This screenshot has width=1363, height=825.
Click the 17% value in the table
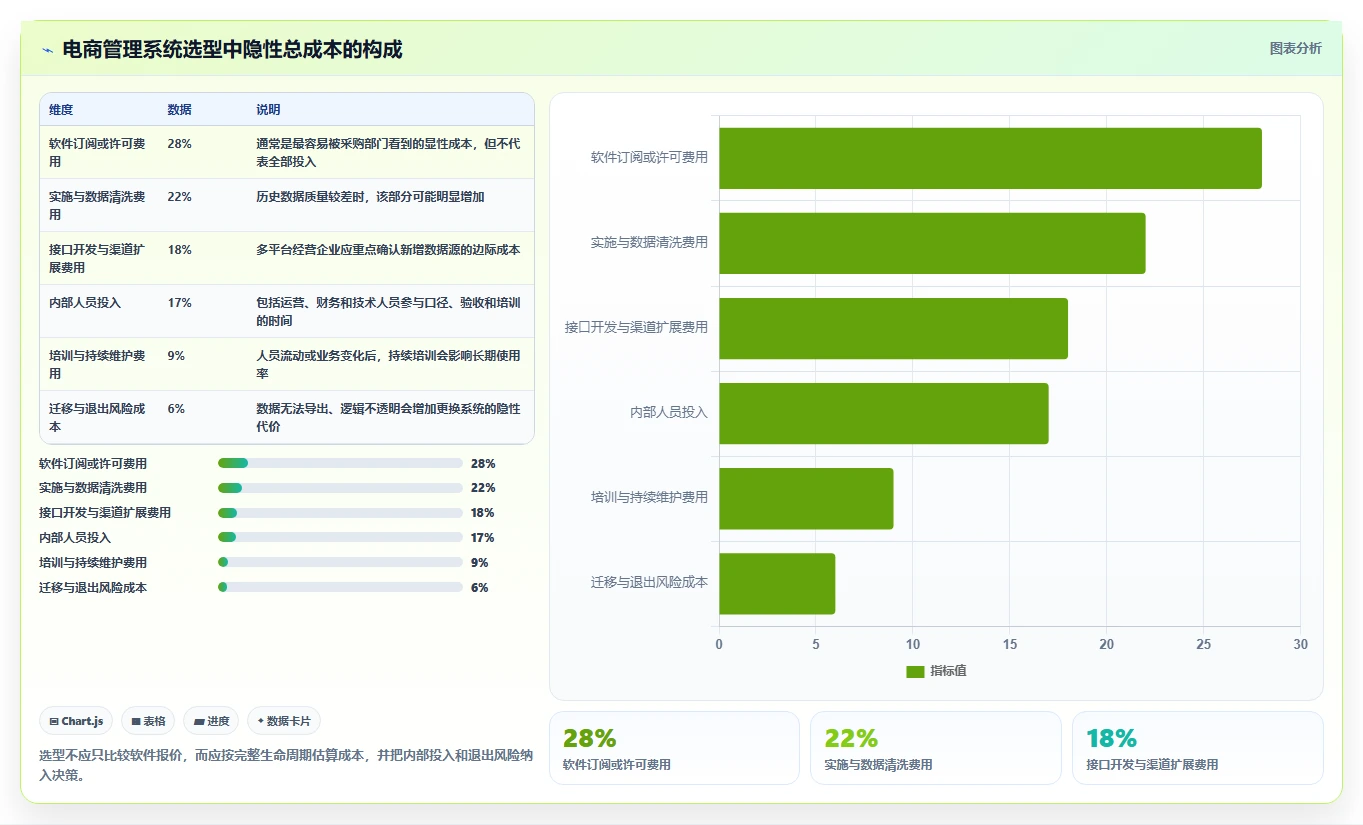coord(179,302)
